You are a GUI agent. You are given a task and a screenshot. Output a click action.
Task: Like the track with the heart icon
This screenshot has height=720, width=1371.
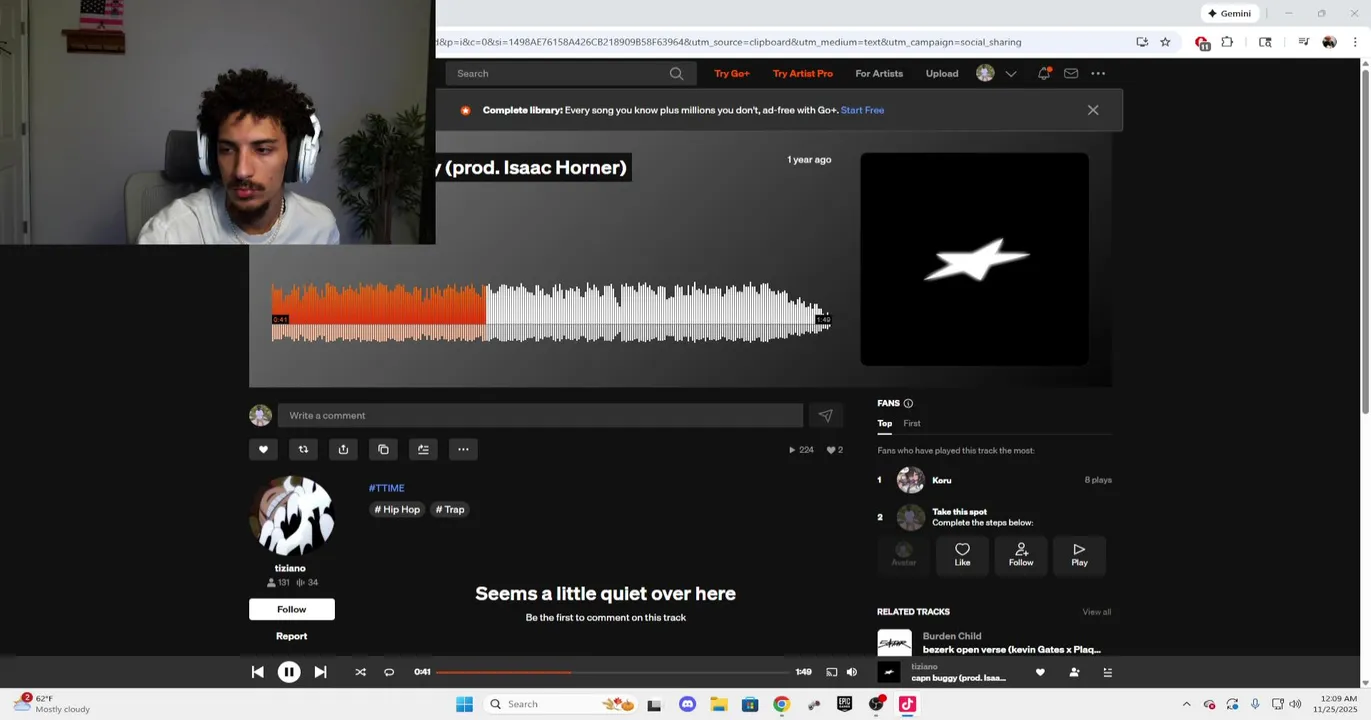[x=263, y=449]
